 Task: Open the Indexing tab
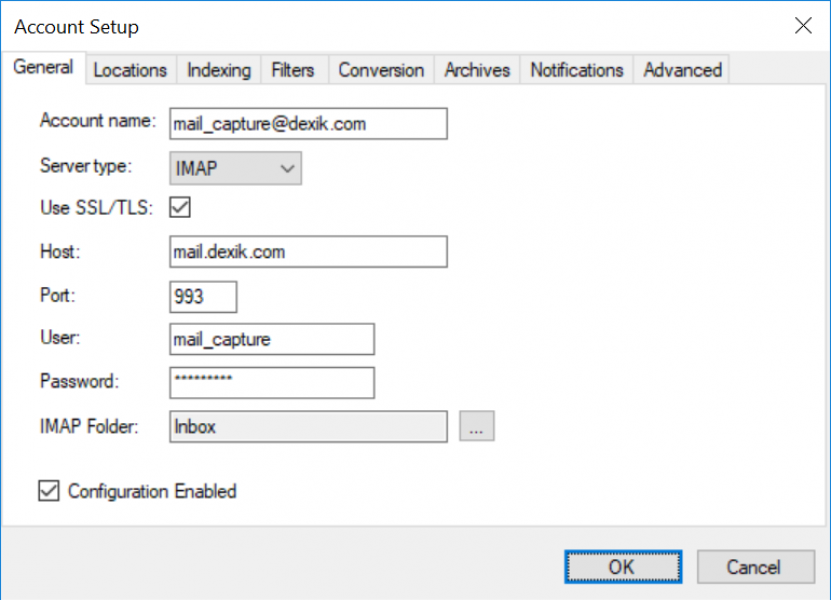pyautogui.click(x=219, y=70)
